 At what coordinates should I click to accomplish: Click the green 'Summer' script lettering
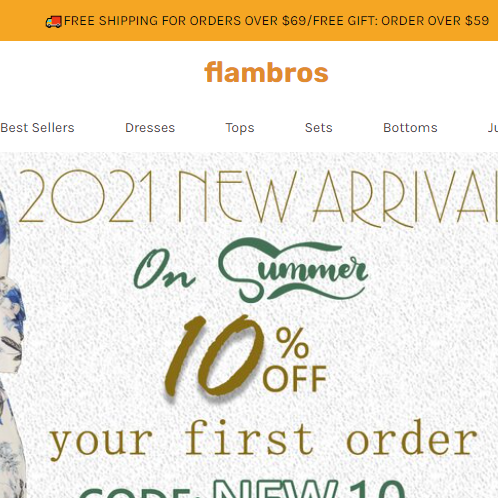pyautogui.click(x=293, y=270)
